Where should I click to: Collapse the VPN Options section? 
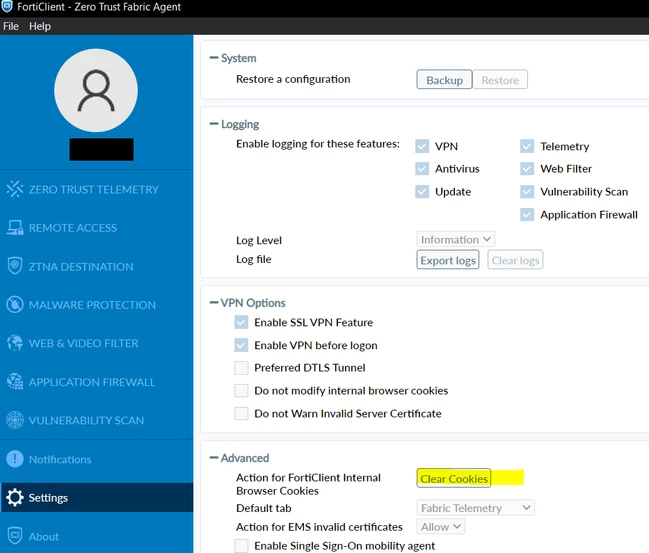[x=214, y=303]
